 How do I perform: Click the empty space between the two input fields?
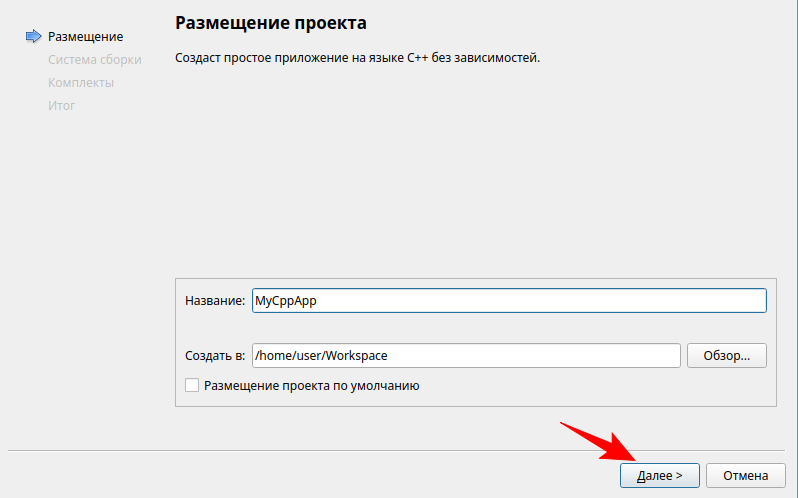coord(475,328)
